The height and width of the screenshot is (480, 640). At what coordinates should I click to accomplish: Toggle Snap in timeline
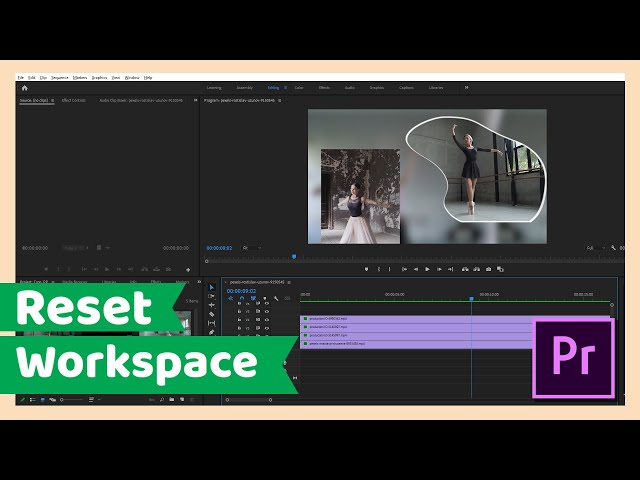242,298
